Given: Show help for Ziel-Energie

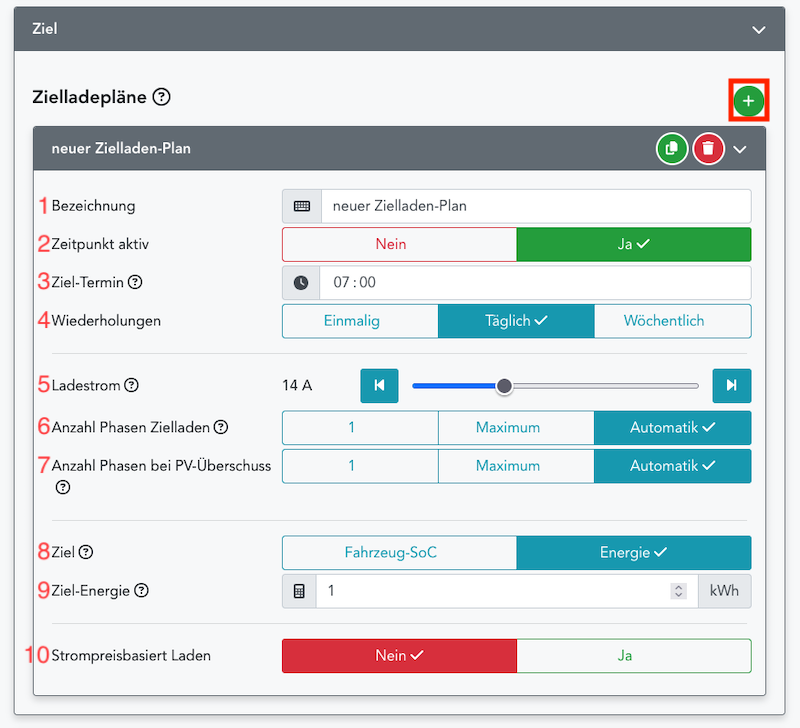Looking at the screenshot, I should (141, 590).
